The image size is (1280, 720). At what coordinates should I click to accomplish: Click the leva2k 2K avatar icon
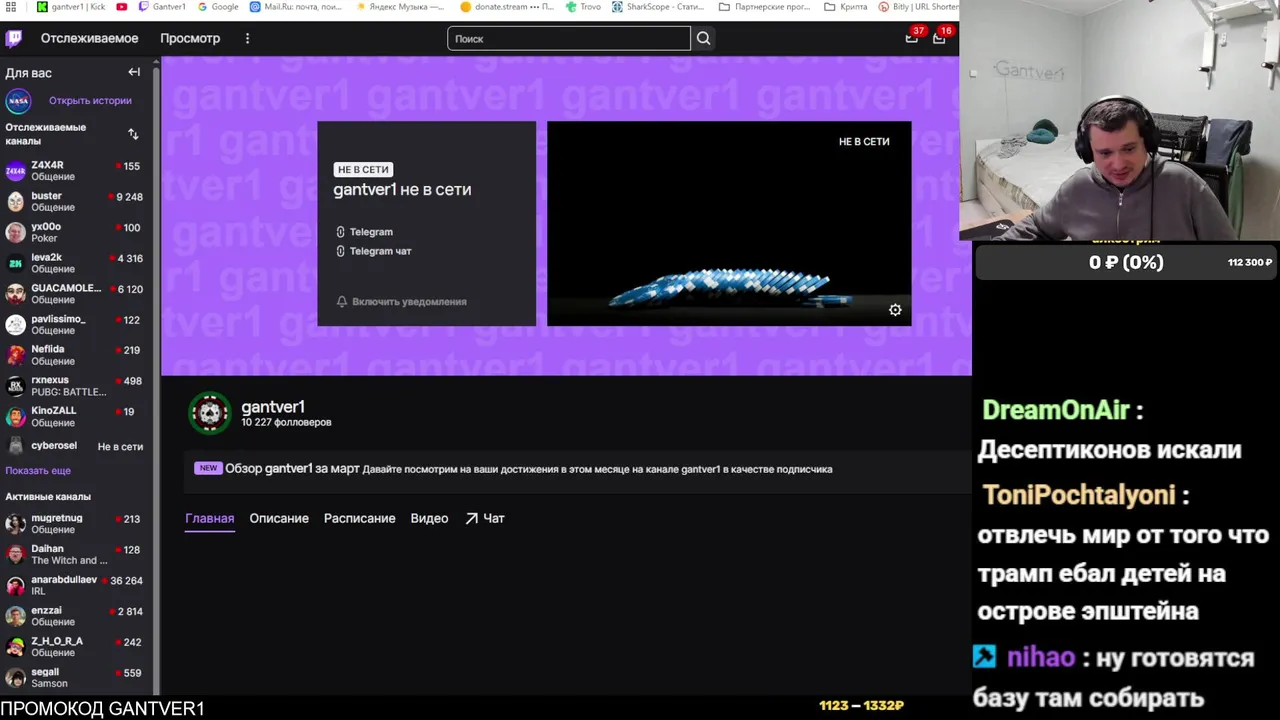(x=15, y=263)
